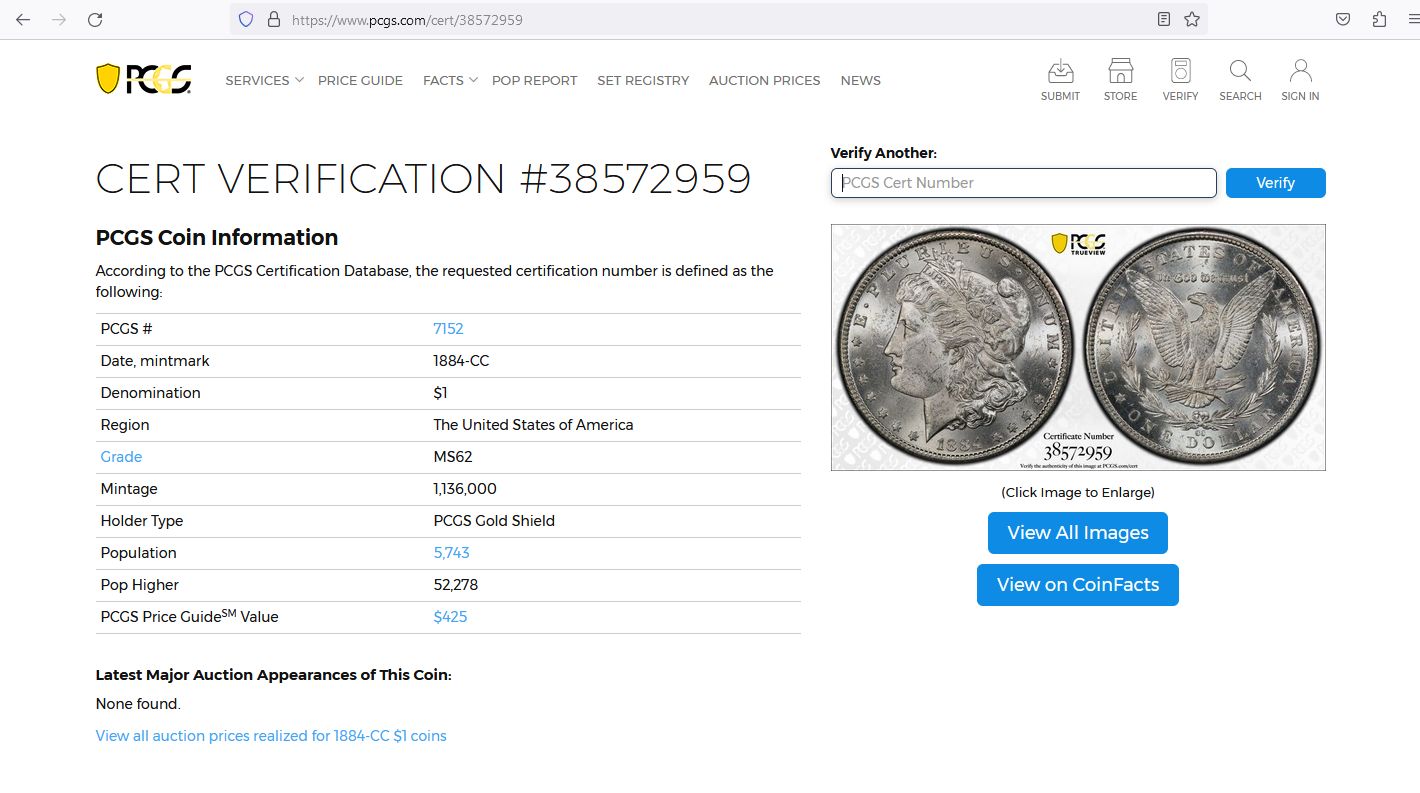
Task: Click the Cert Verification #38572959 heading
Action: pos(423,179)
